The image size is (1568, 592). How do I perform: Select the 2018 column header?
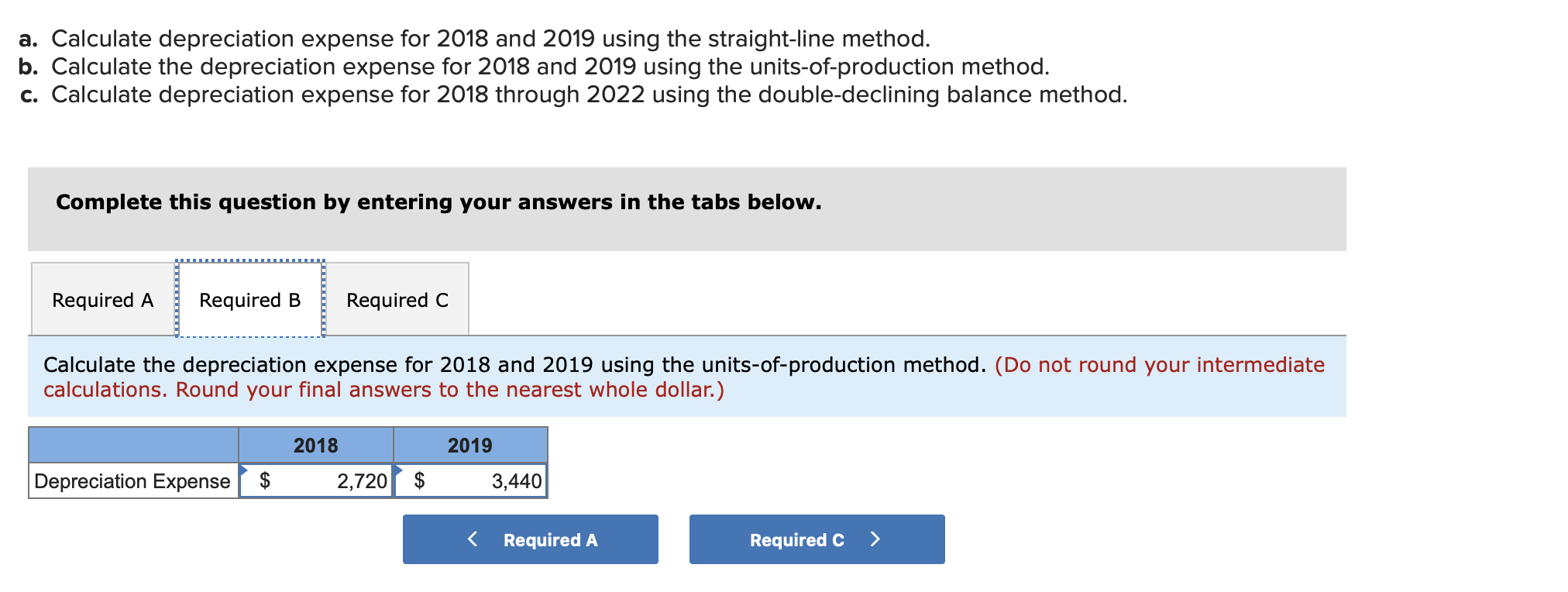point(315,446)
